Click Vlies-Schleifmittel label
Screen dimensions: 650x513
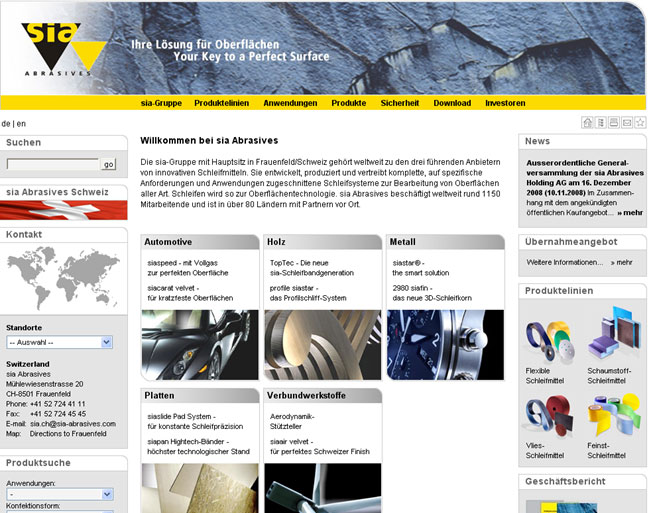click(x=545, y=450)
